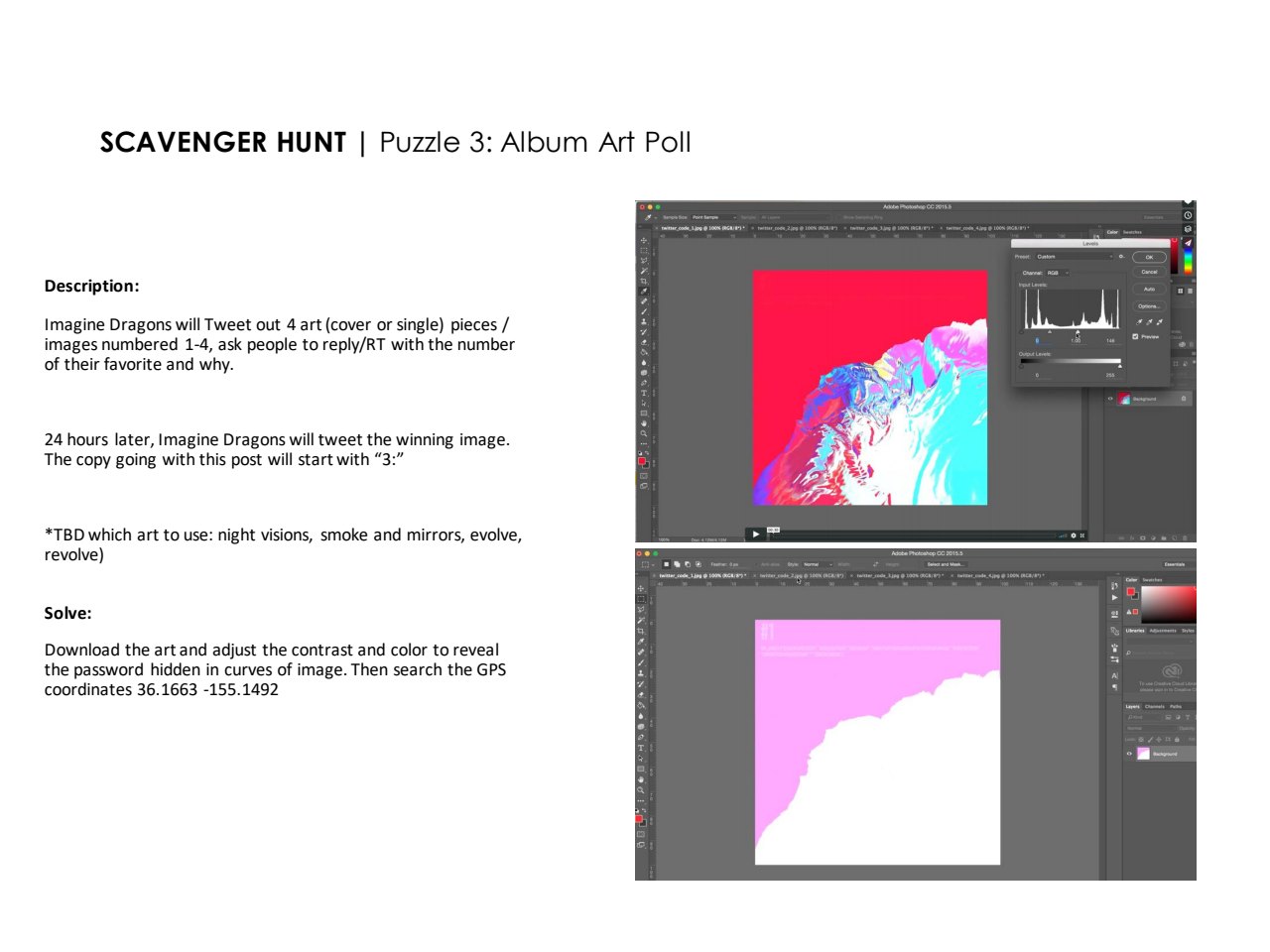
Task: Select the Move tool in upper Photoshop screenshot
Action: point(644,241)
